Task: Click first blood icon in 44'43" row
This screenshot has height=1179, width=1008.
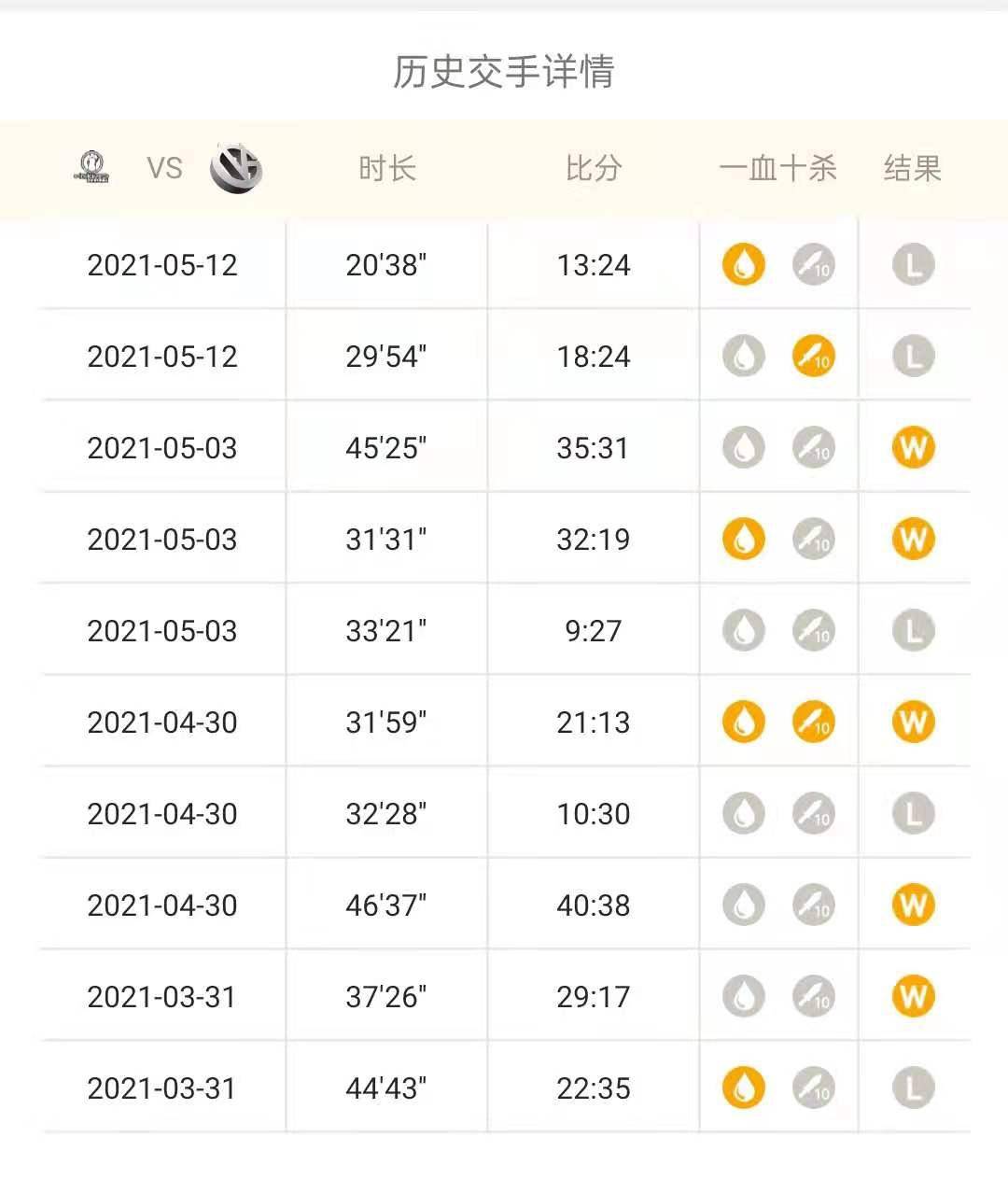Action: point(744,1088)
